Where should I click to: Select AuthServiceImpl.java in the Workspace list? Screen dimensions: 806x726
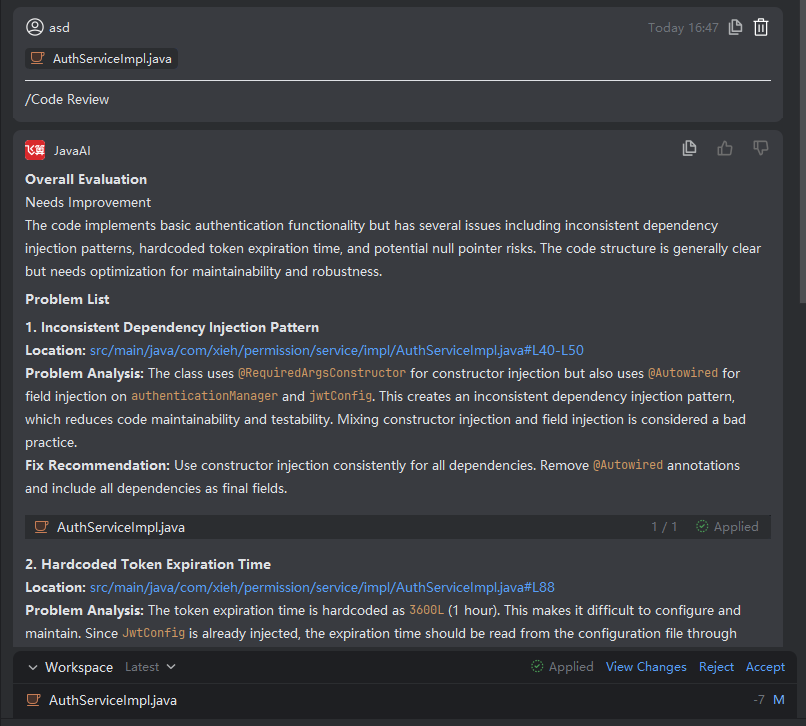(113, 700)
